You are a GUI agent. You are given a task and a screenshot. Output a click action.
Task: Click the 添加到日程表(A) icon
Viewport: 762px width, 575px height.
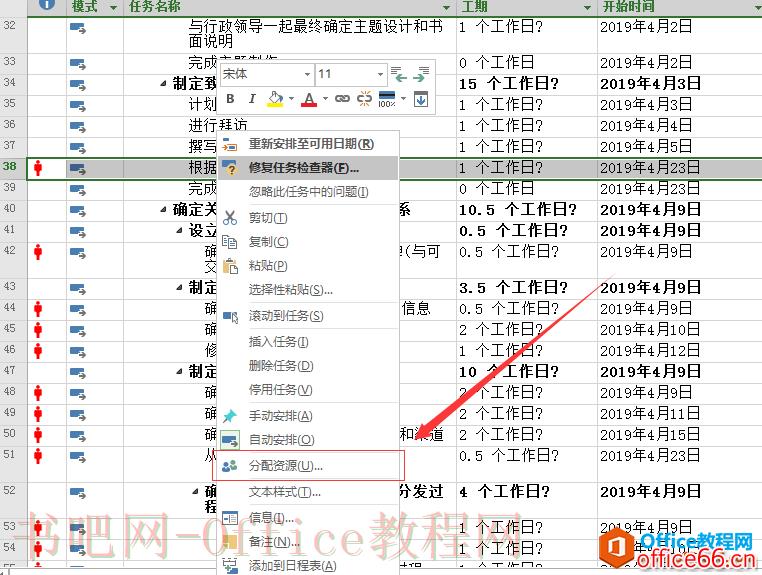[230, 565]
